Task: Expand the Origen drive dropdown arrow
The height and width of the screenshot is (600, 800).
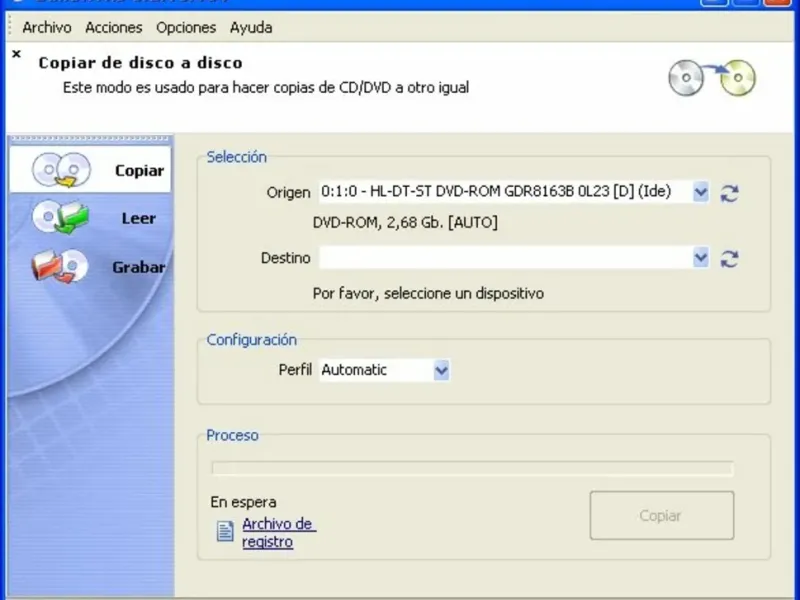Action: [701, 192]
